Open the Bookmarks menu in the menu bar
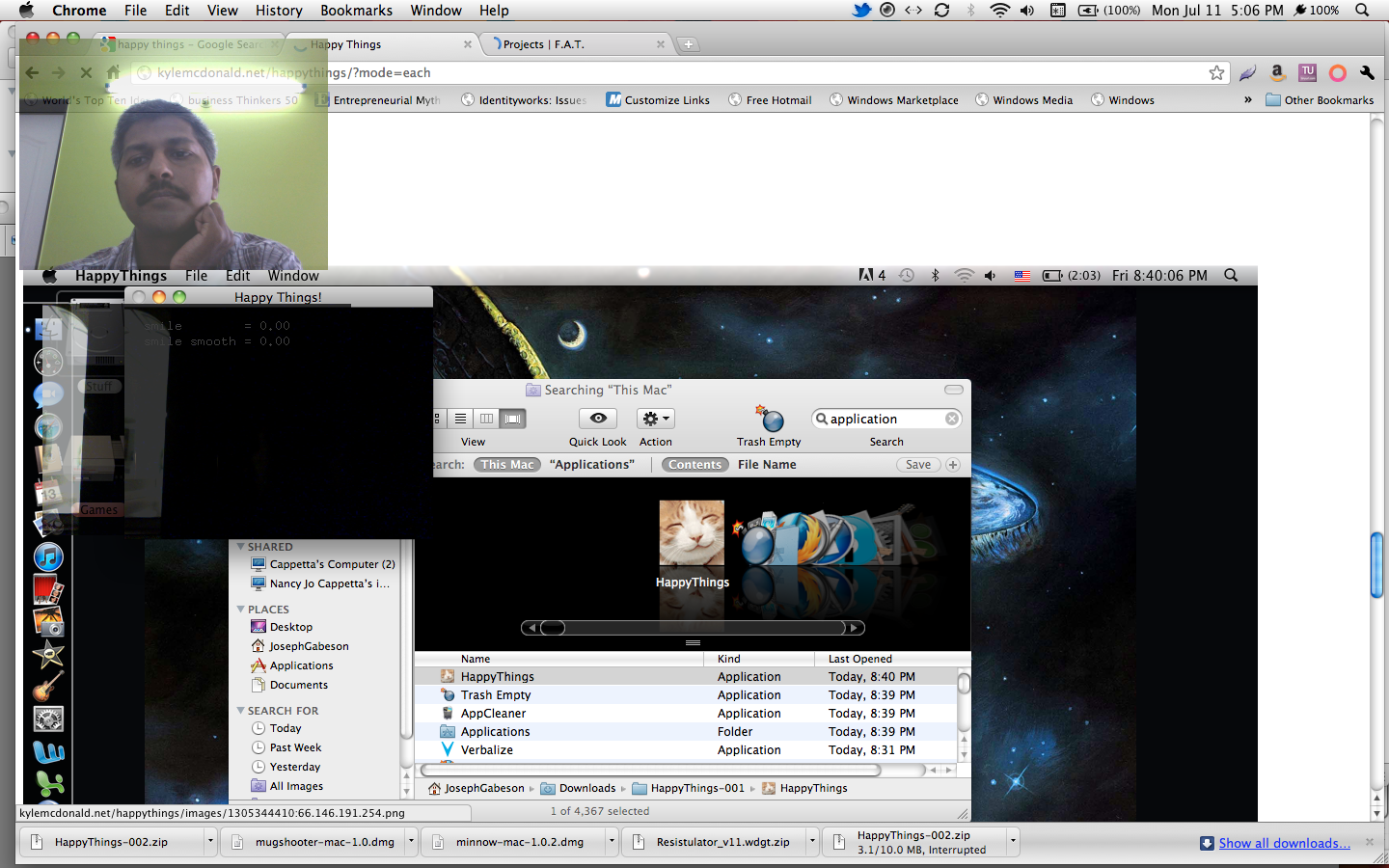The width and height of the screenshot is (1389, 868). pyautogui.click(x=356, y=10)
